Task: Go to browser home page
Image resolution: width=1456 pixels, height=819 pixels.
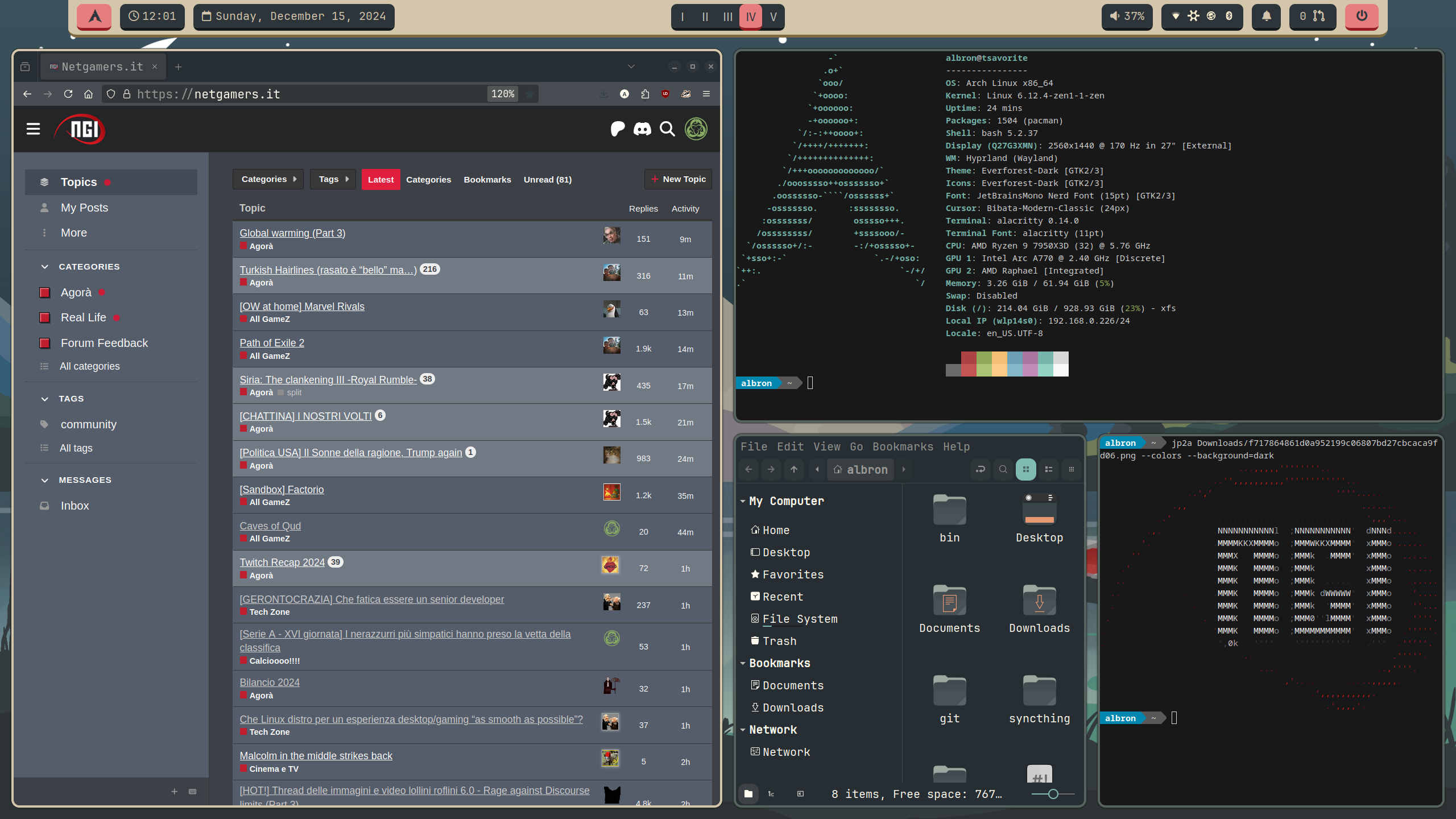Action: pyautogui.click(x=88, y=94)
